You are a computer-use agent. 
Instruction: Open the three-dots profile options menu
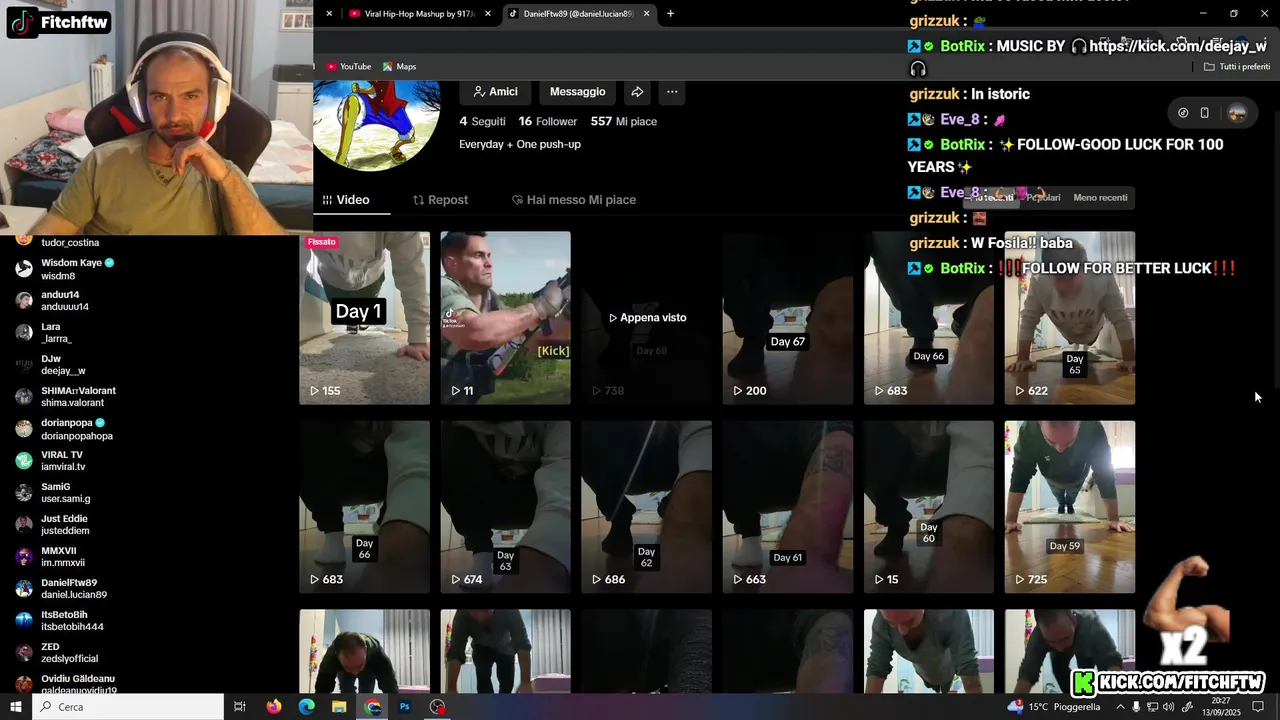(672, 92)
